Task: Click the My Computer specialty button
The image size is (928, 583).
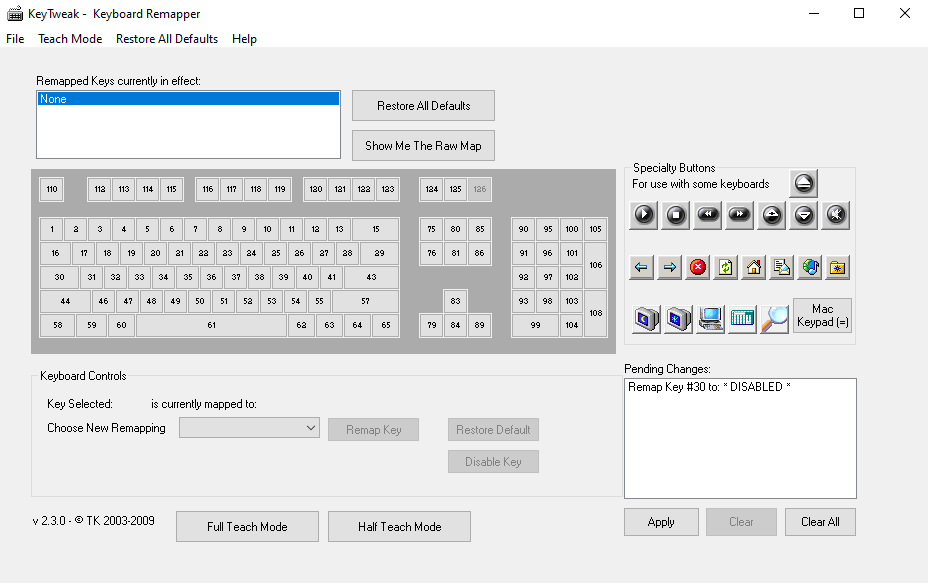Action: pyautogui.click(x=710, y=319)
